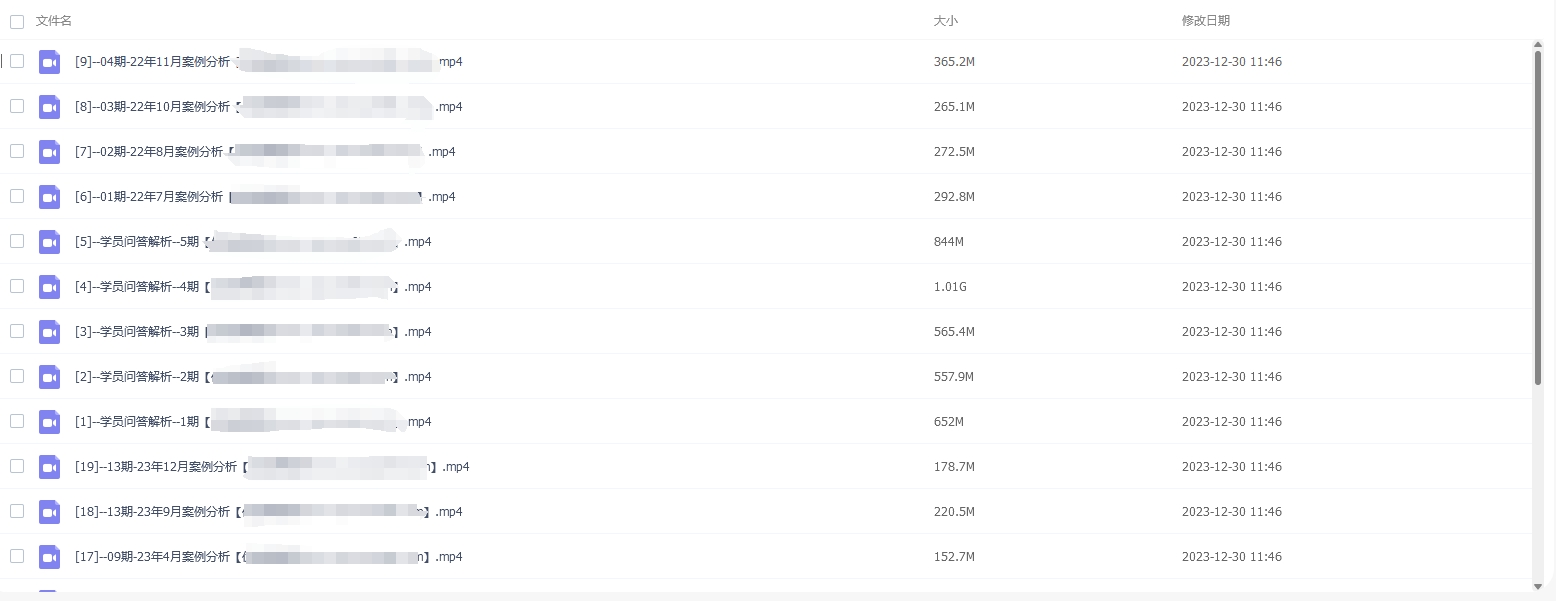
Task: Click the scroll down arrow of file list
Action: click(x=1538, y=586)
